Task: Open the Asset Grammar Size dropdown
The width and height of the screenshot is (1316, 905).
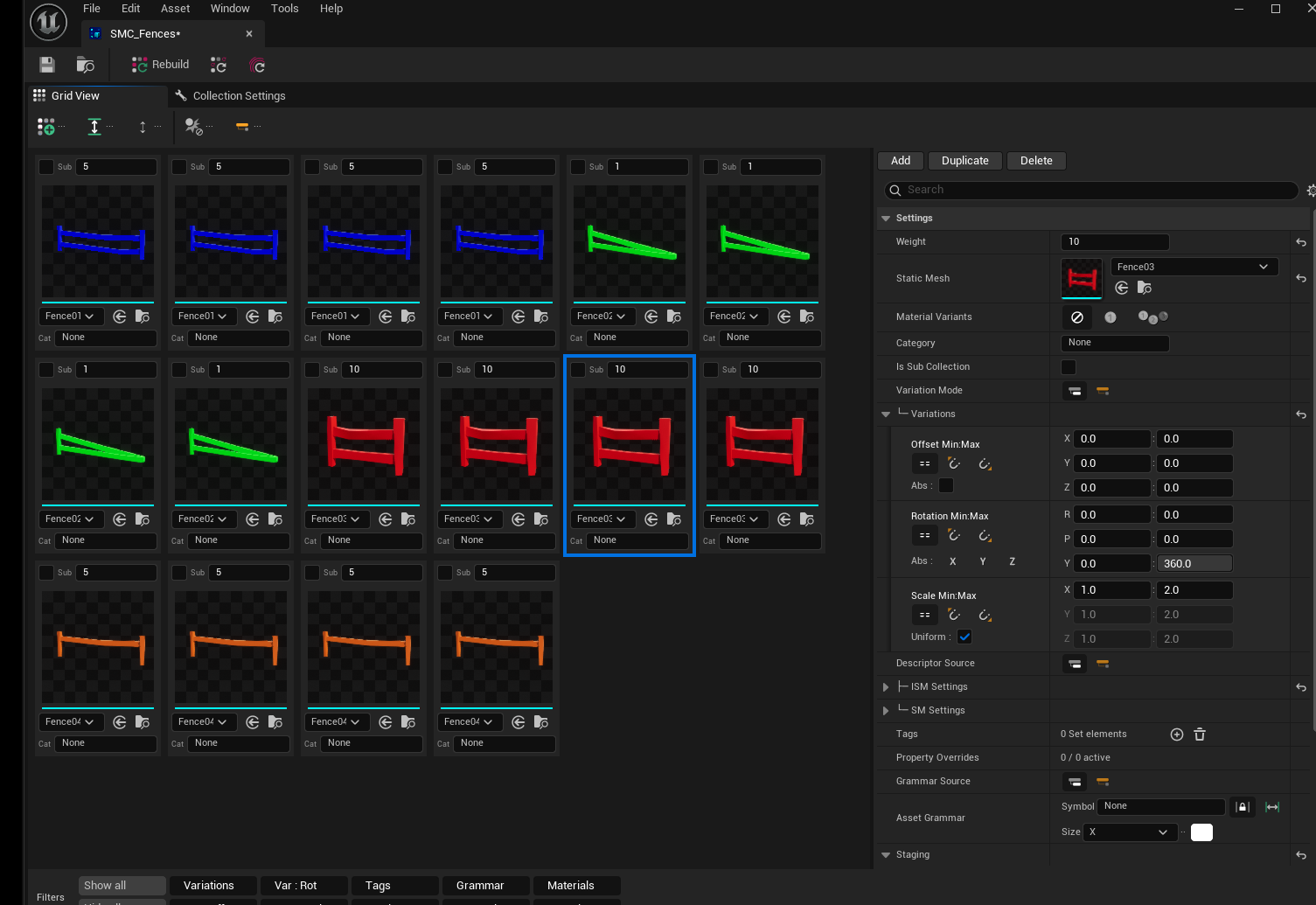Action: 1130,832
